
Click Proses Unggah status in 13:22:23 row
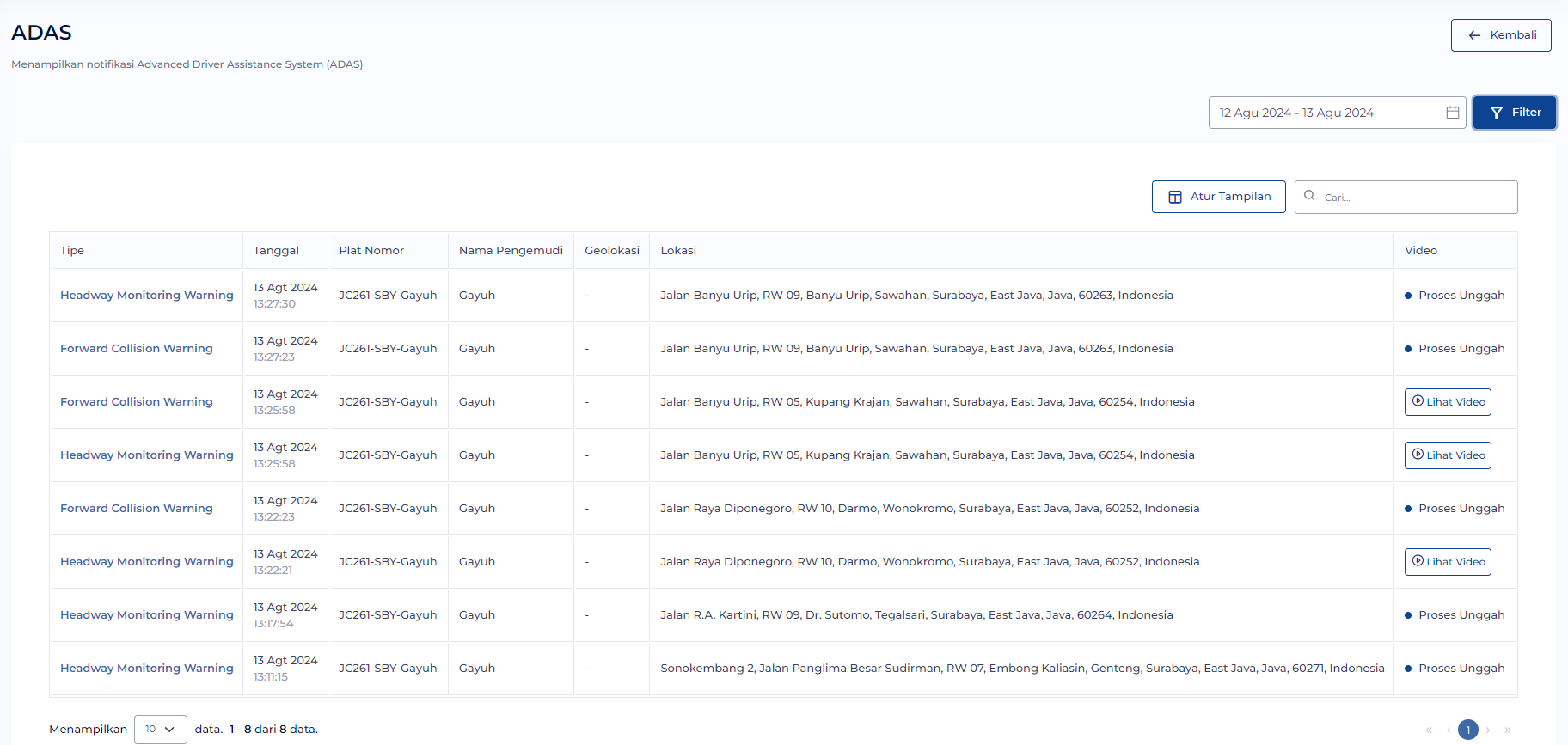click(1455, 509)
